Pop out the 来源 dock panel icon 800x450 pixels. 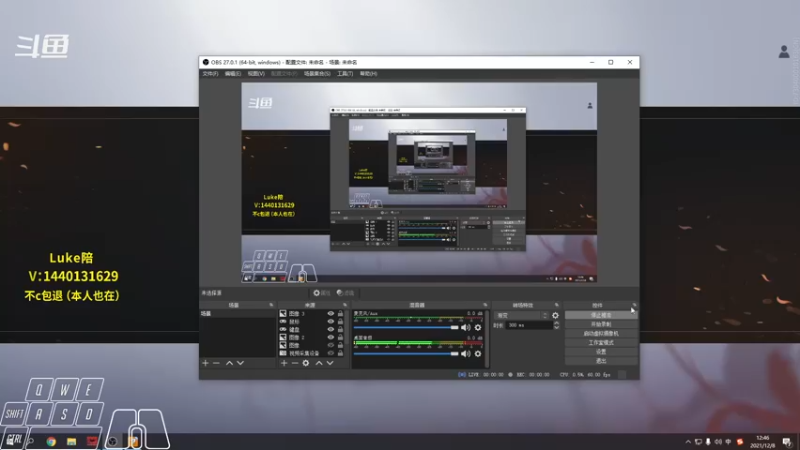point(345,305)
